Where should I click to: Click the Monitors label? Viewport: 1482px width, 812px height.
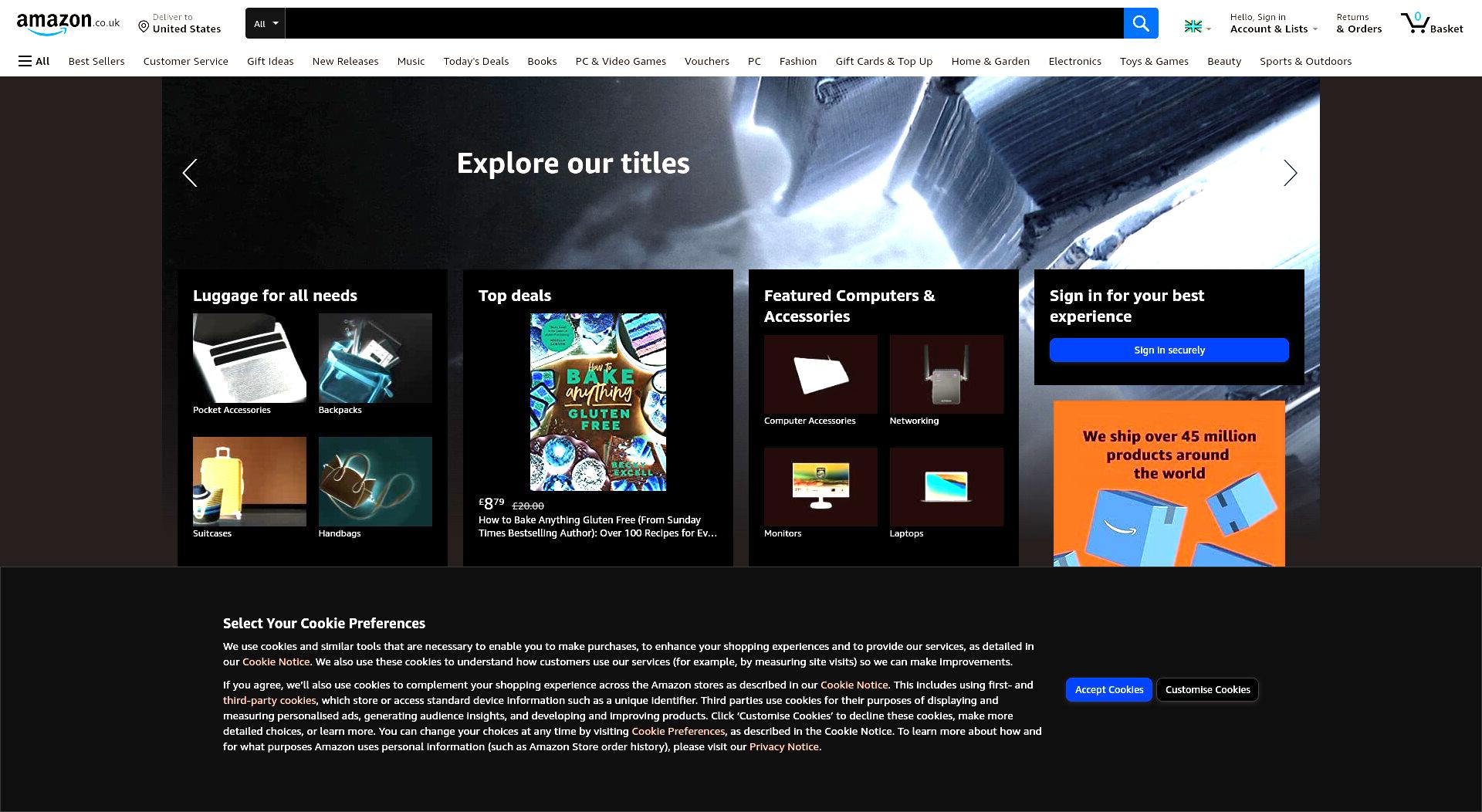click(783, 533)
